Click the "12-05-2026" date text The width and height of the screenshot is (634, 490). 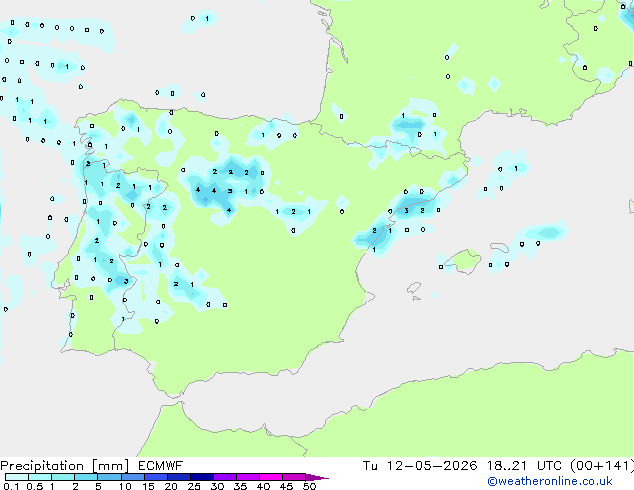(432, 466)
